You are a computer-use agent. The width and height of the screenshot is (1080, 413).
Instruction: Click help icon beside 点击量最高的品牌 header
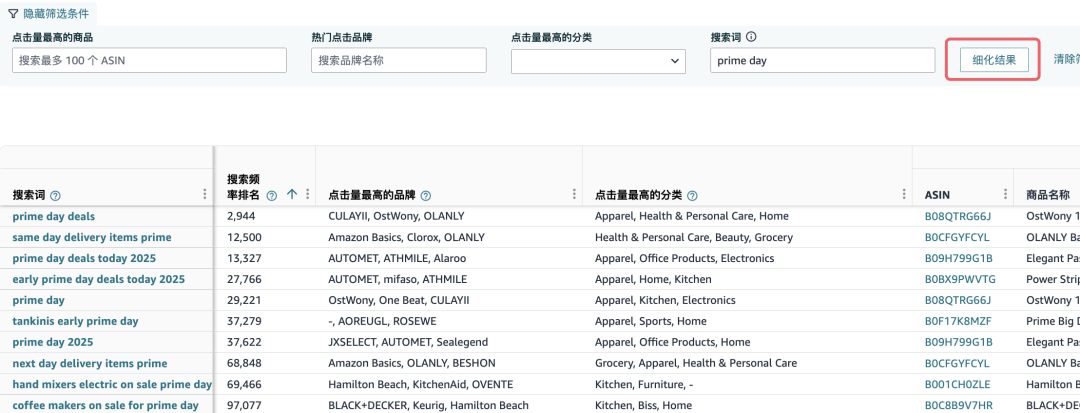pyautogui.click(x=426, y=195)
